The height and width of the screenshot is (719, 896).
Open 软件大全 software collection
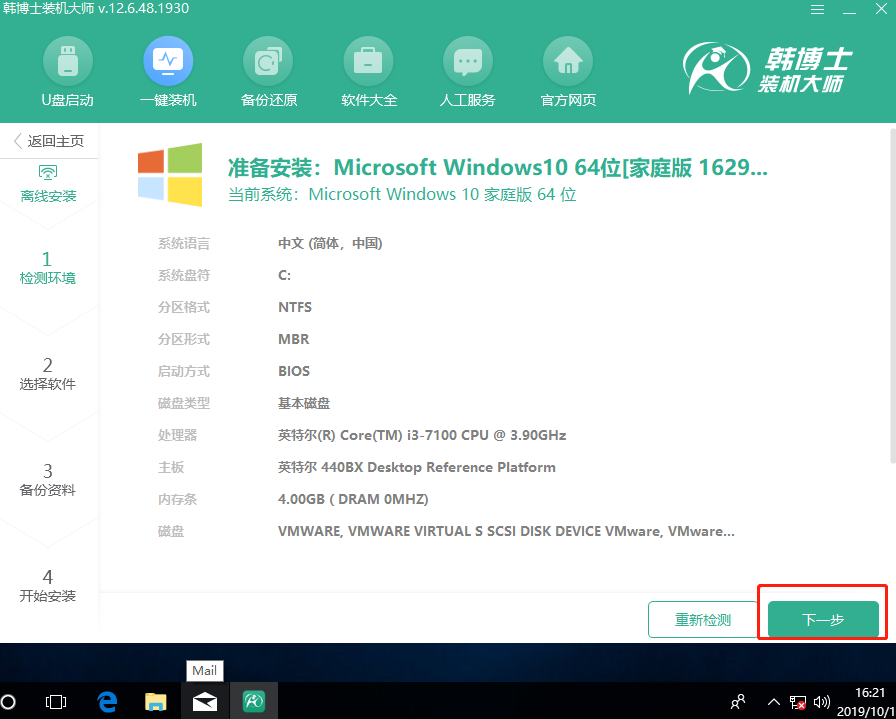click(368, 70)
